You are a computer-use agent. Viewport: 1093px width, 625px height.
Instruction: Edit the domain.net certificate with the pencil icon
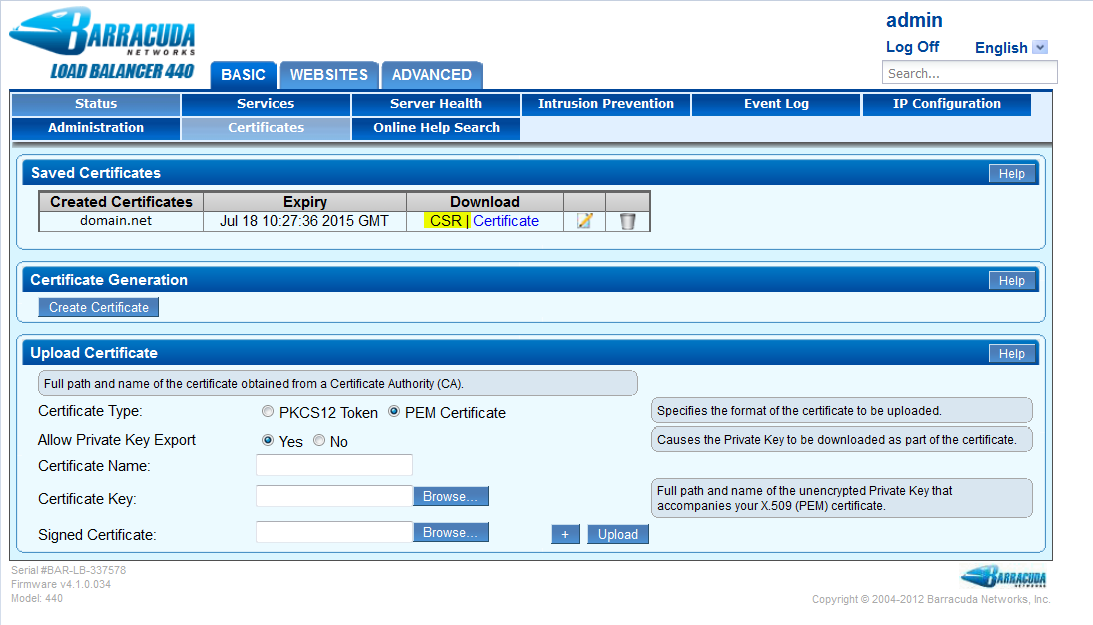click(x=585, y=221)
